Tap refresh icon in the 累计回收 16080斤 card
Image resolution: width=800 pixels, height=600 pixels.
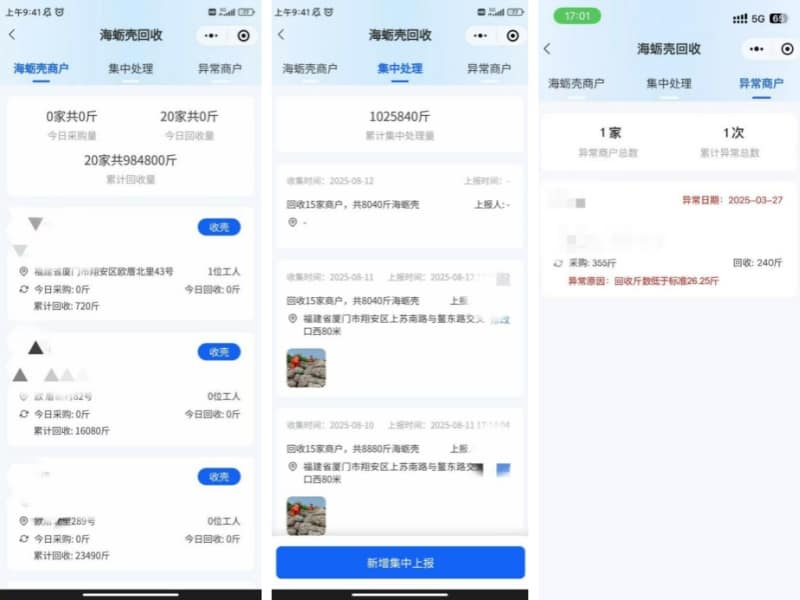click(x=24, y=414)
